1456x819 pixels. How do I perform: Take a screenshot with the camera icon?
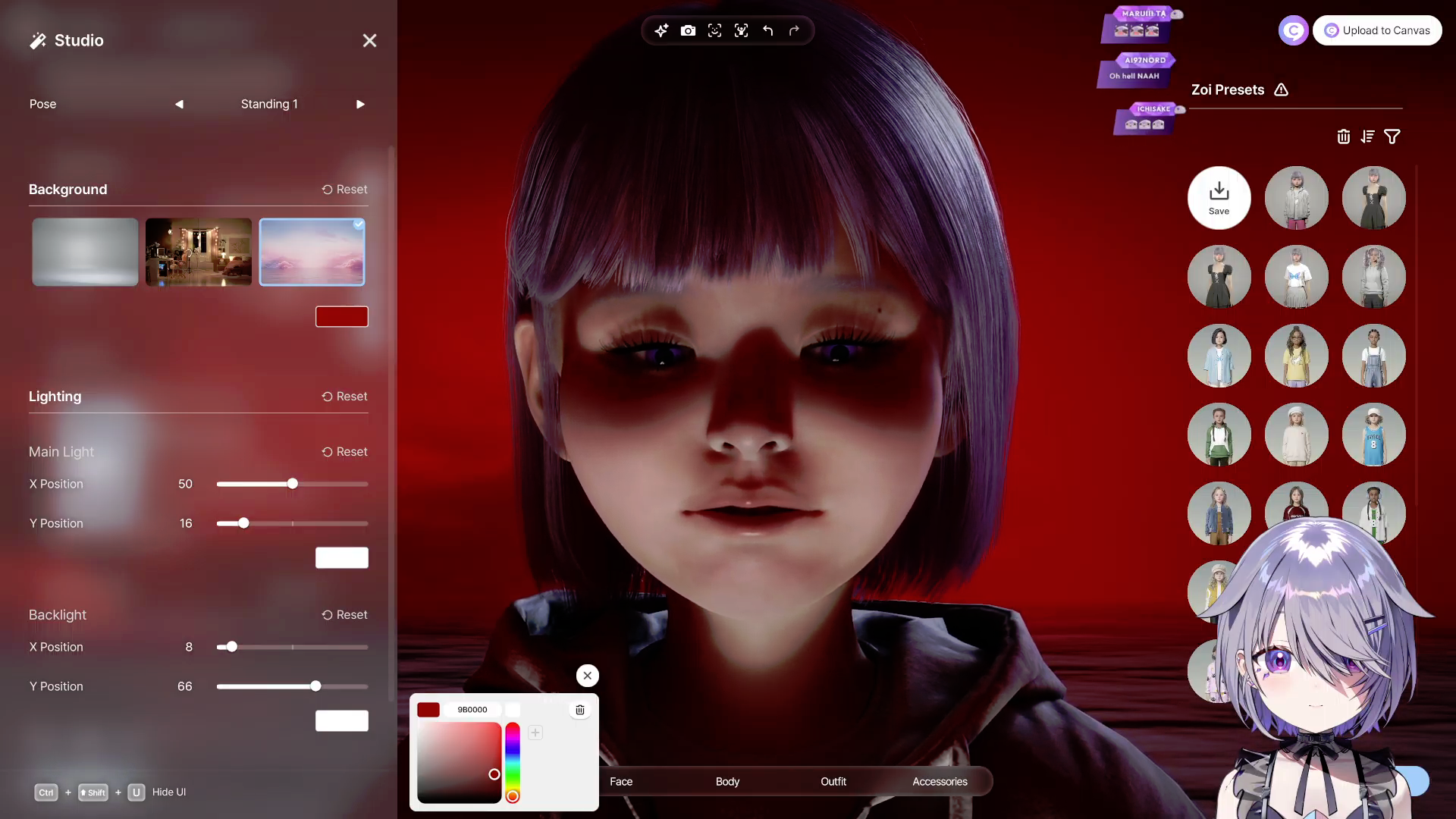point(688,30)
